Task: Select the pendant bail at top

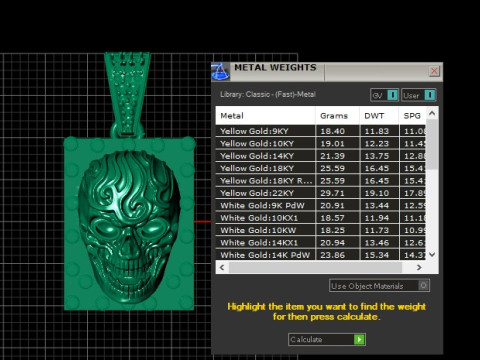Action: pos(127,94)
